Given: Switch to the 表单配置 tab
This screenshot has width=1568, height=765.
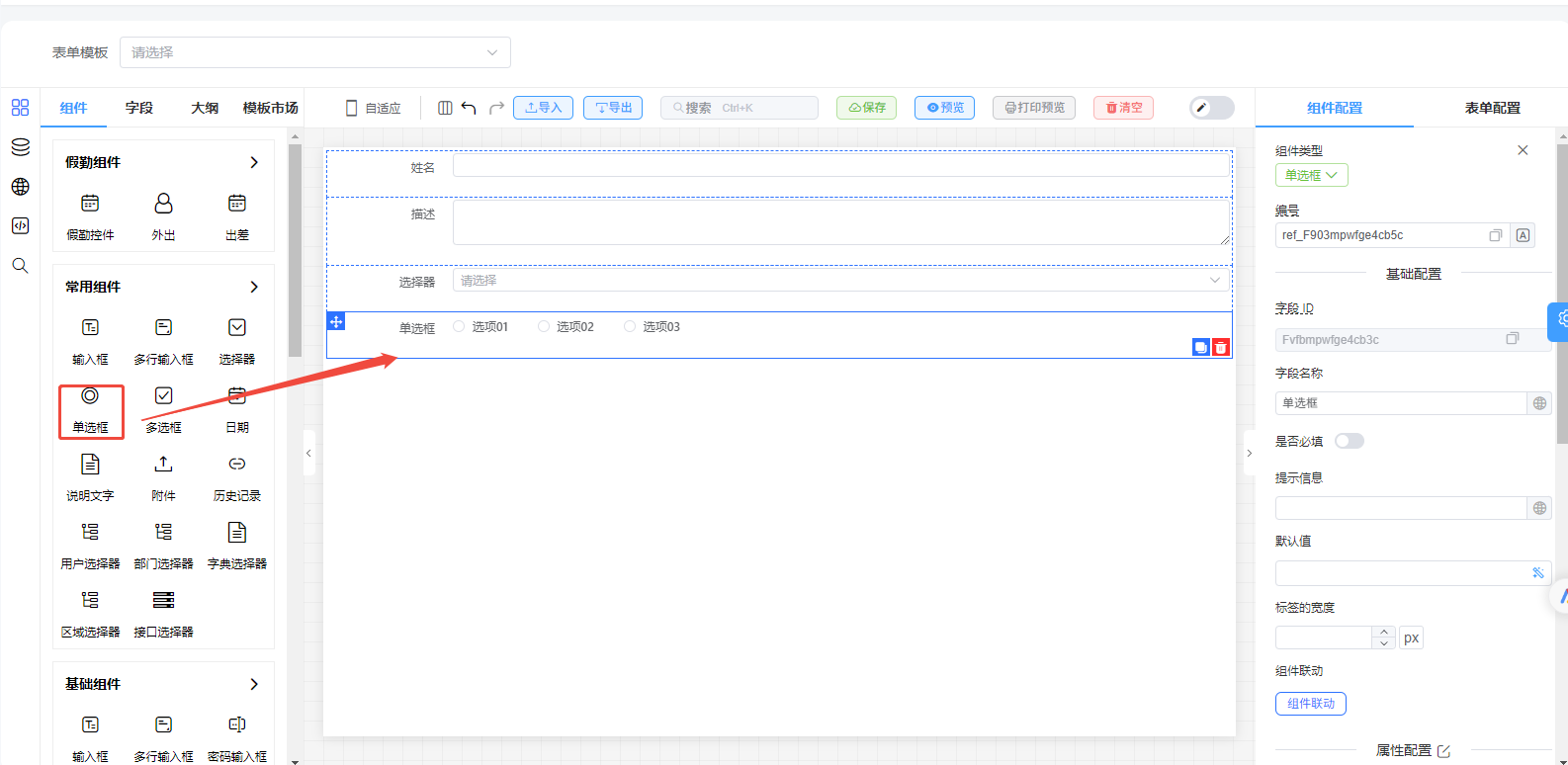Looking at the screenshot, I should (x=1492, y=108).
